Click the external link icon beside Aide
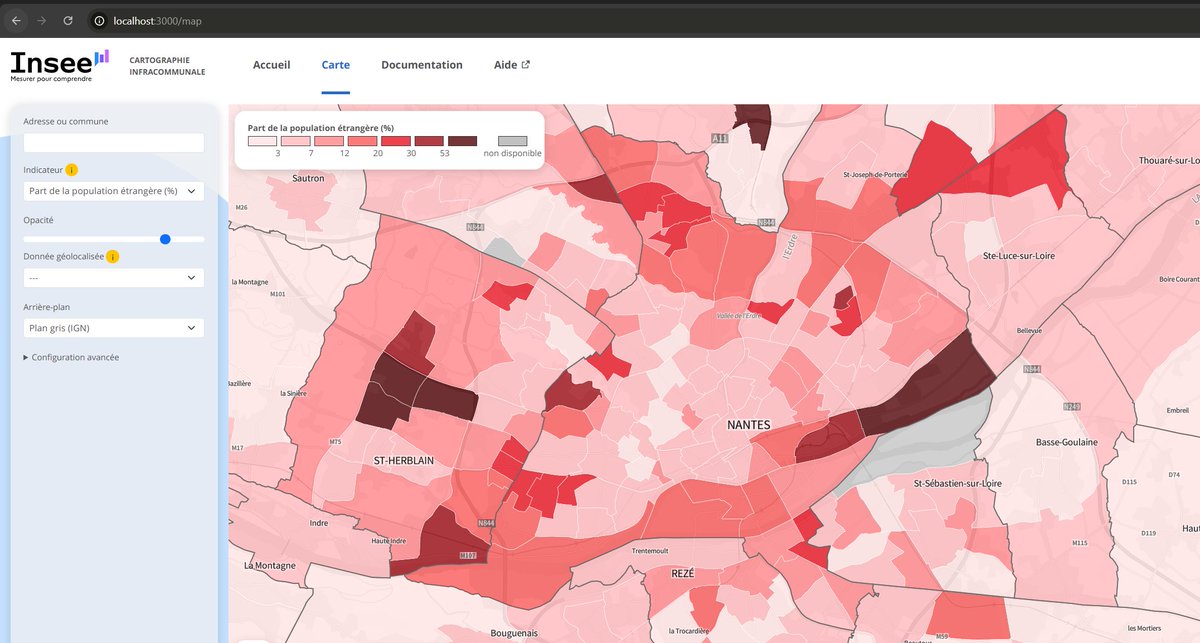 point(526,65)
